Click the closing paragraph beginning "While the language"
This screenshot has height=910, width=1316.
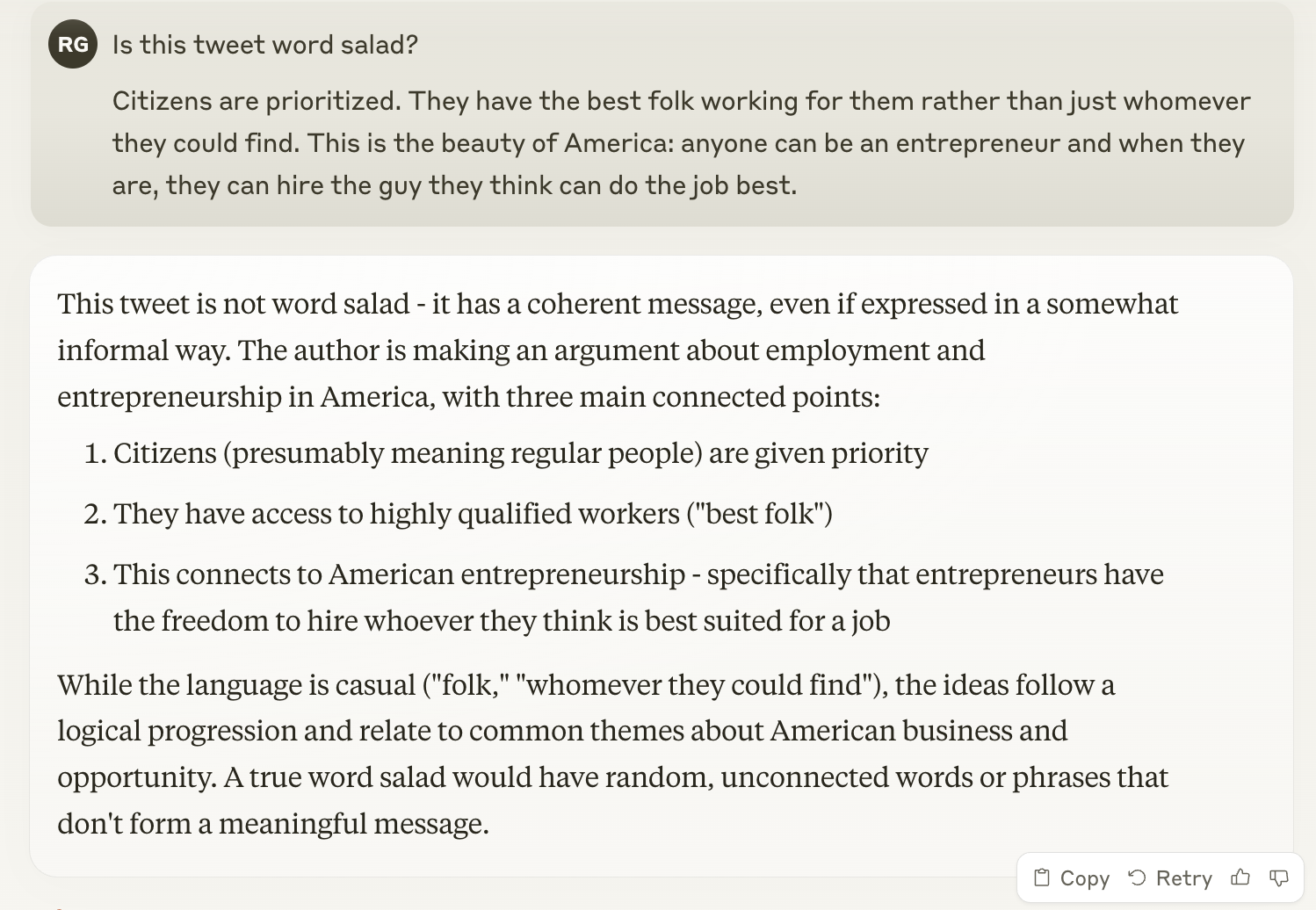coord(612,754)
